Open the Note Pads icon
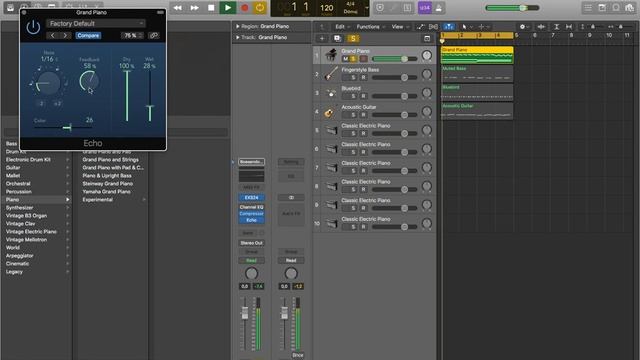 602,8
